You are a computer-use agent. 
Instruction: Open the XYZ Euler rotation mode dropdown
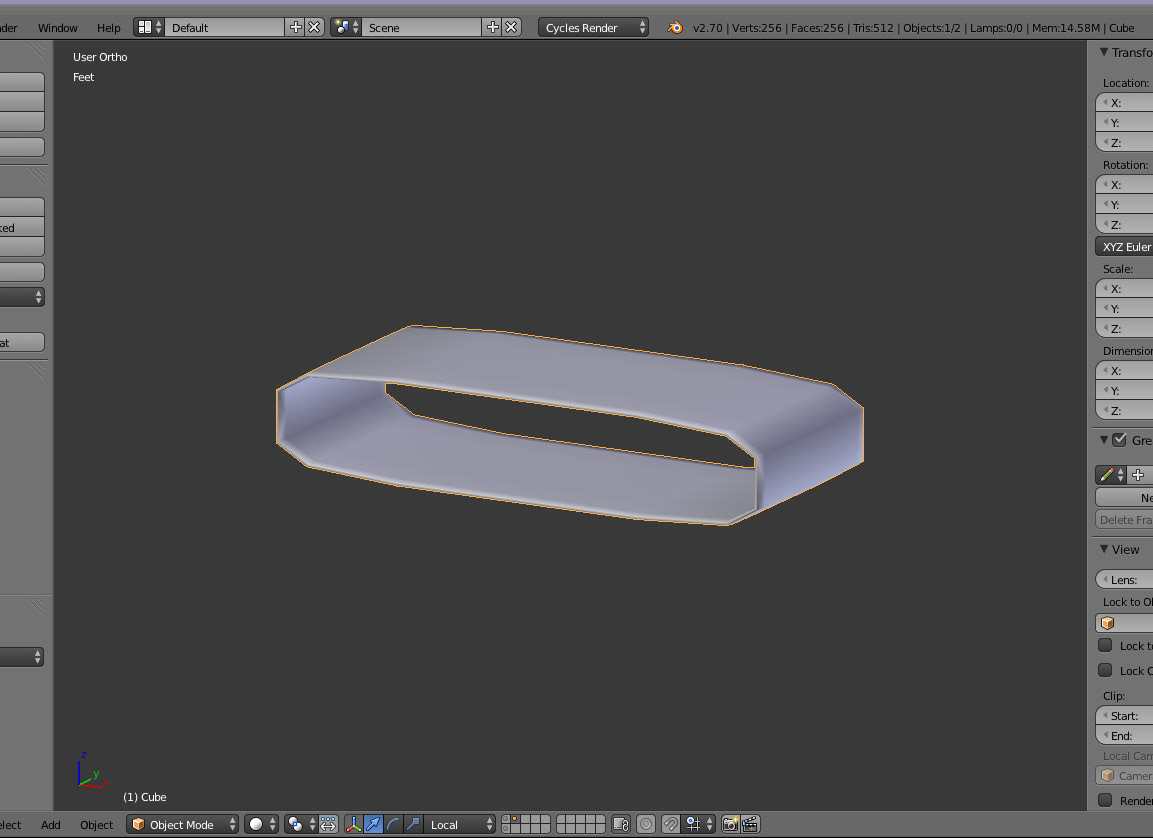(1124, 247)
